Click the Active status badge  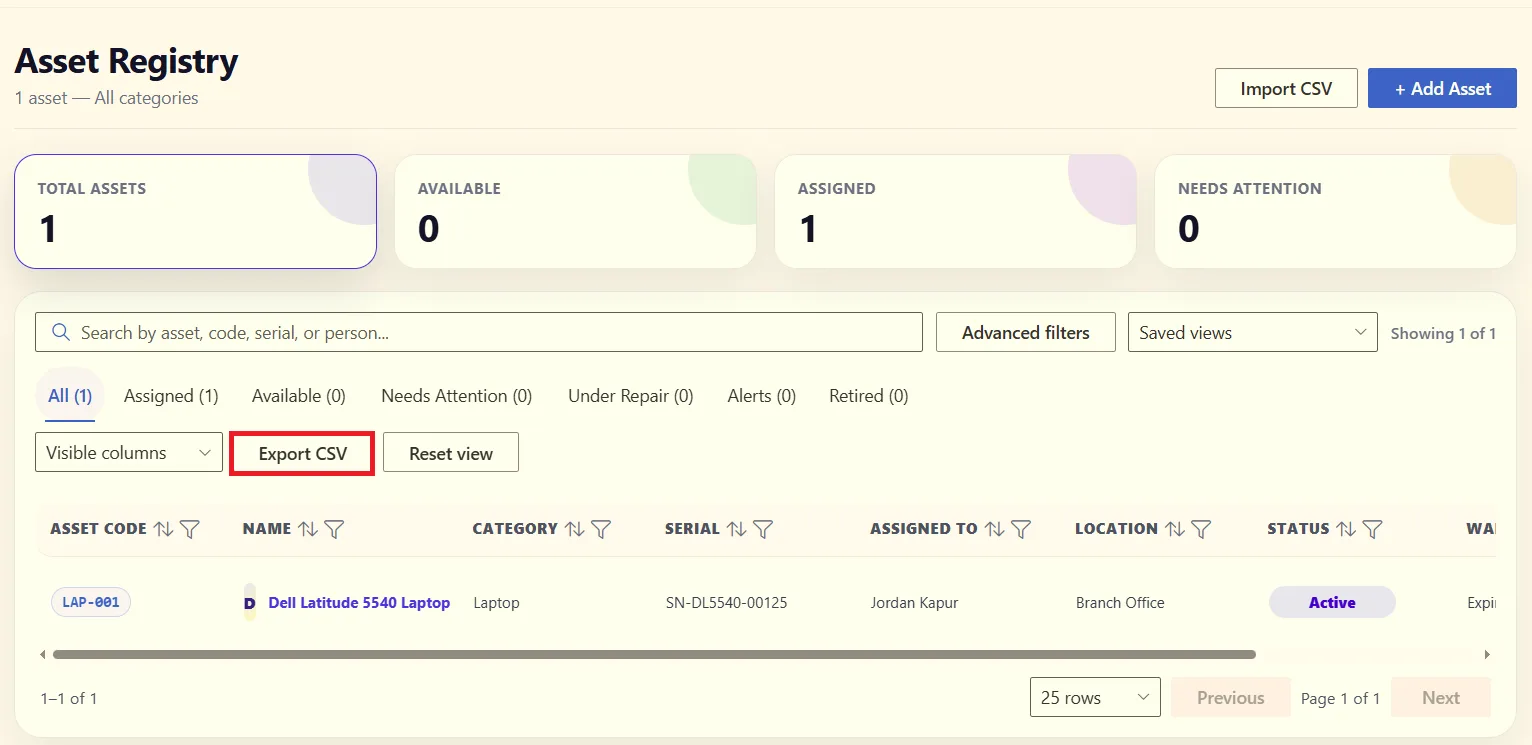pyautogui.click(x=1332, y=603)
